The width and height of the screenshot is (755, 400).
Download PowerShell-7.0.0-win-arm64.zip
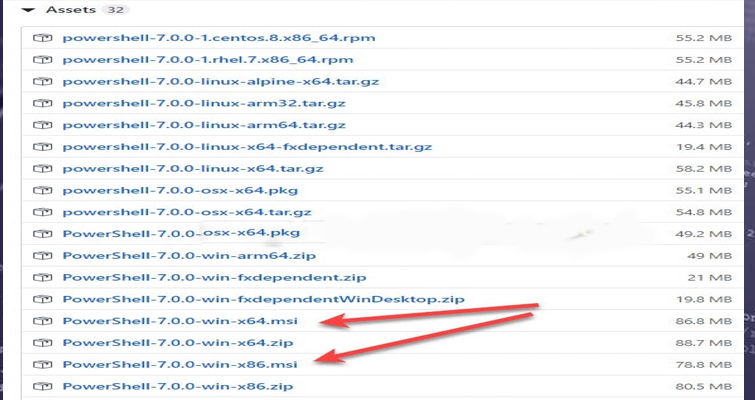pos(189,256)
